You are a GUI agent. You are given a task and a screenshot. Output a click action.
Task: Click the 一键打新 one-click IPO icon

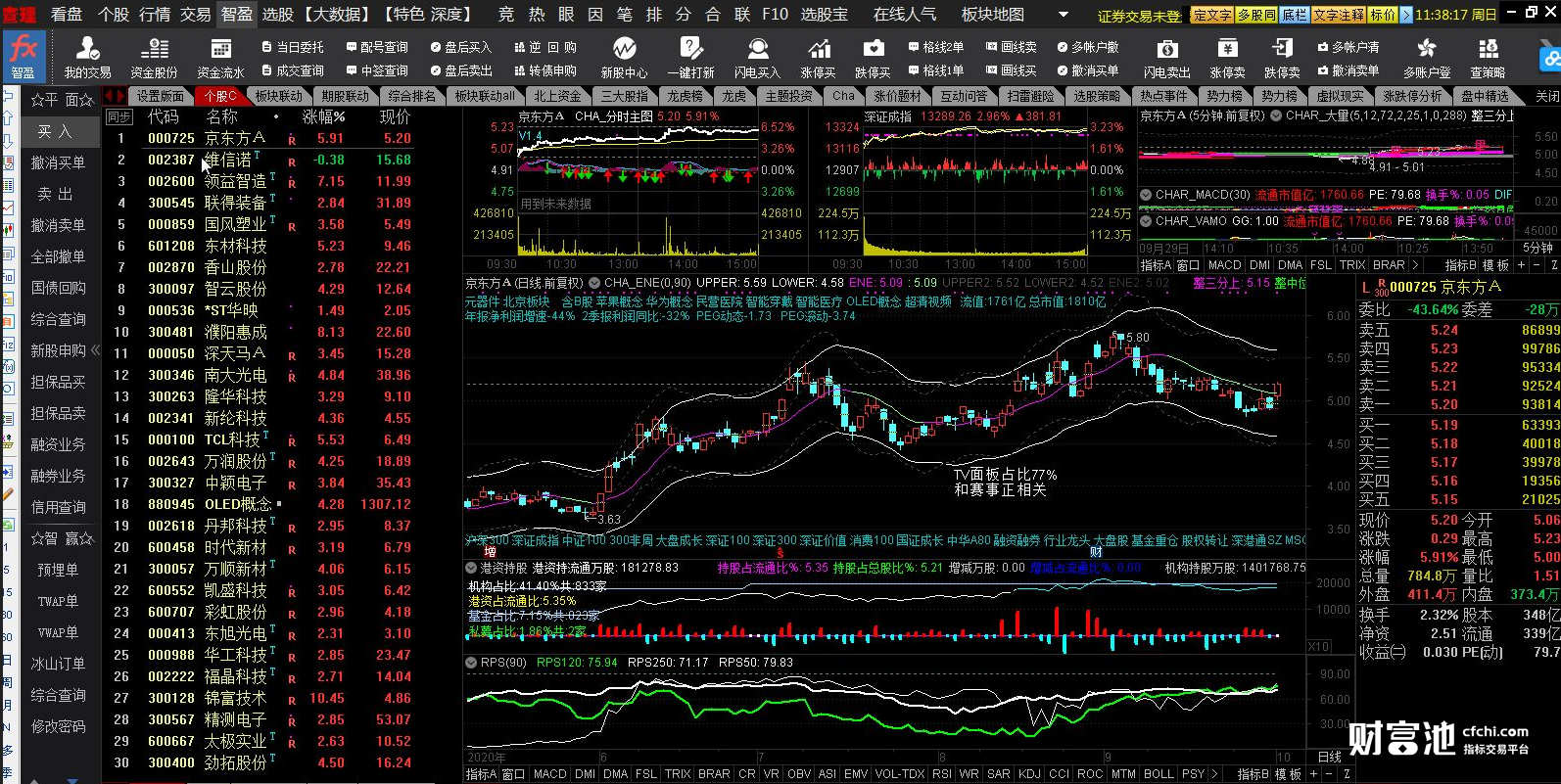[x=690, y=57]
